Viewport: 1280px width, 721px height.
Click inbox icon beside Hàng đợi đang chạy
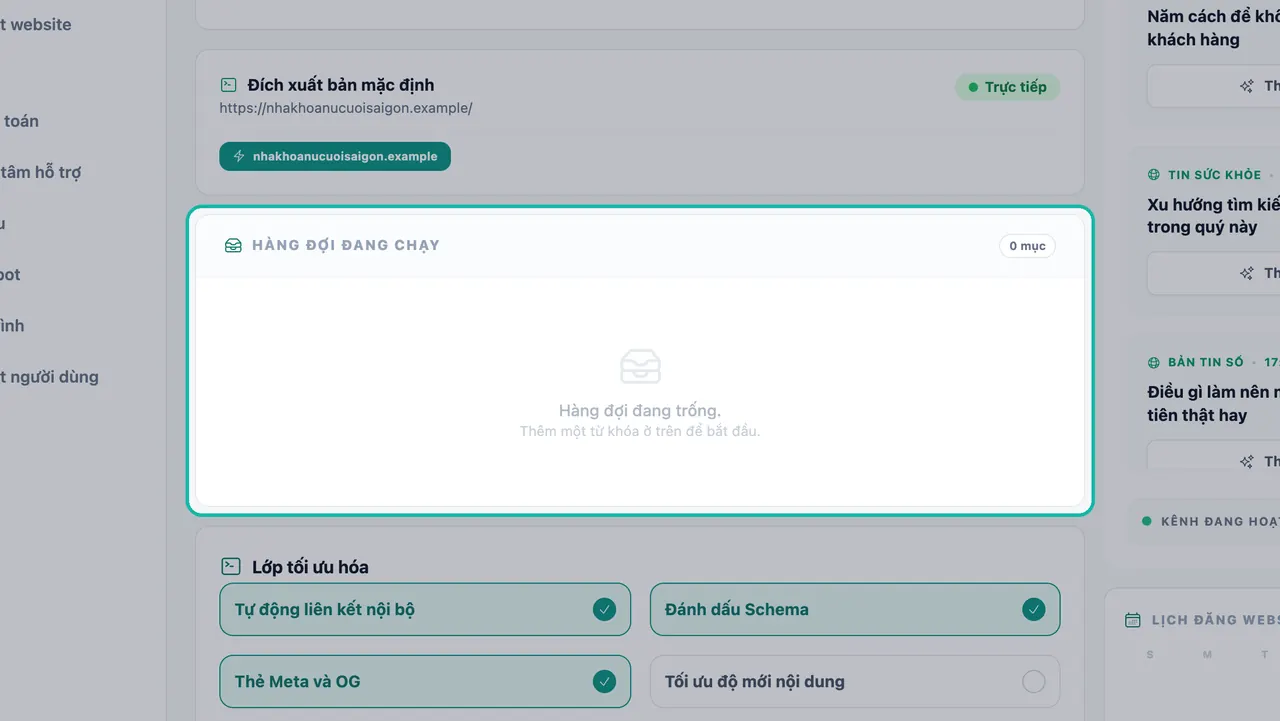(x=233, y=245)
